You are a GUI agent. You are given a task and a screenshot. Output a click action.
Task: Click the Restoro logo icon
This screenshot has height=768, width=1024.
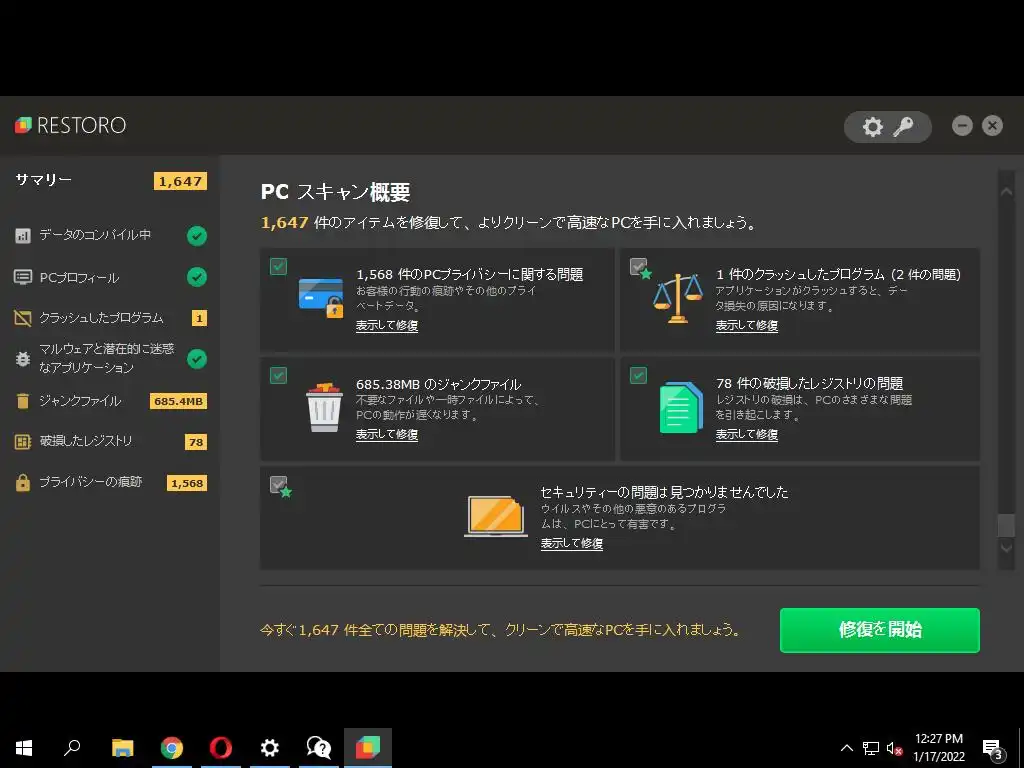click(23, 125)
